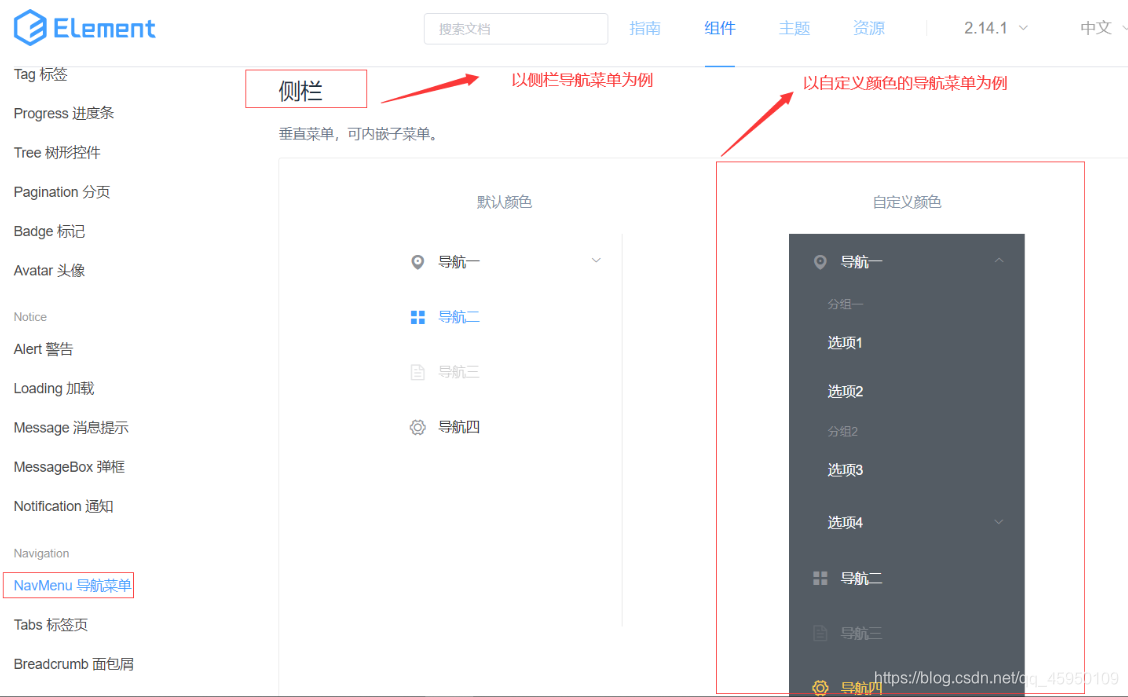Click the location pin icon beside 导航一
This screenshot has width=1128, height=697.
pyautogui.click(x=418, y=260)
